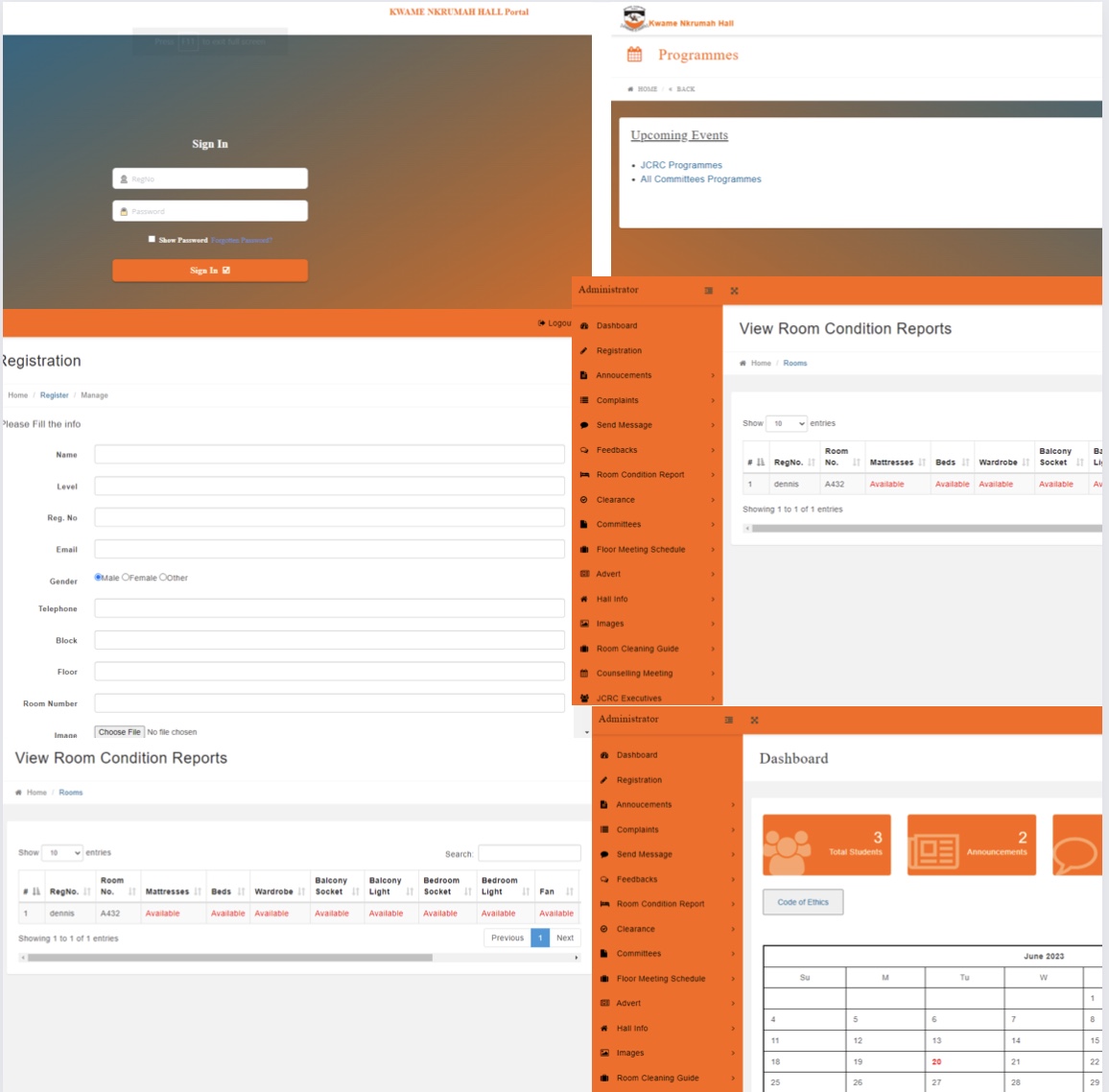1109x1092 pixels.
Task: Click the calendar icon beside the Programmes heading
Action: click(634, 55)
